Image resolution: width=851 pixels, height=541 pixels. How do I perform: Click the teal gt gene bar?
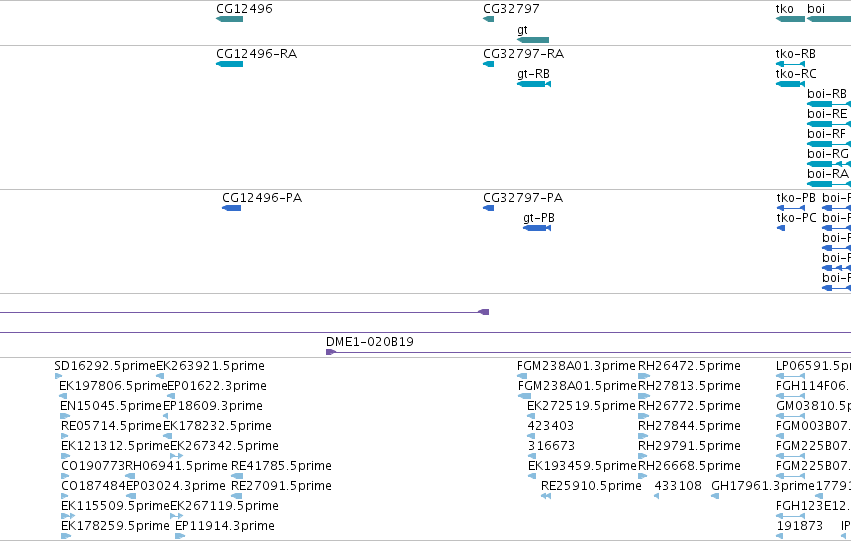[x=533, y=40]
